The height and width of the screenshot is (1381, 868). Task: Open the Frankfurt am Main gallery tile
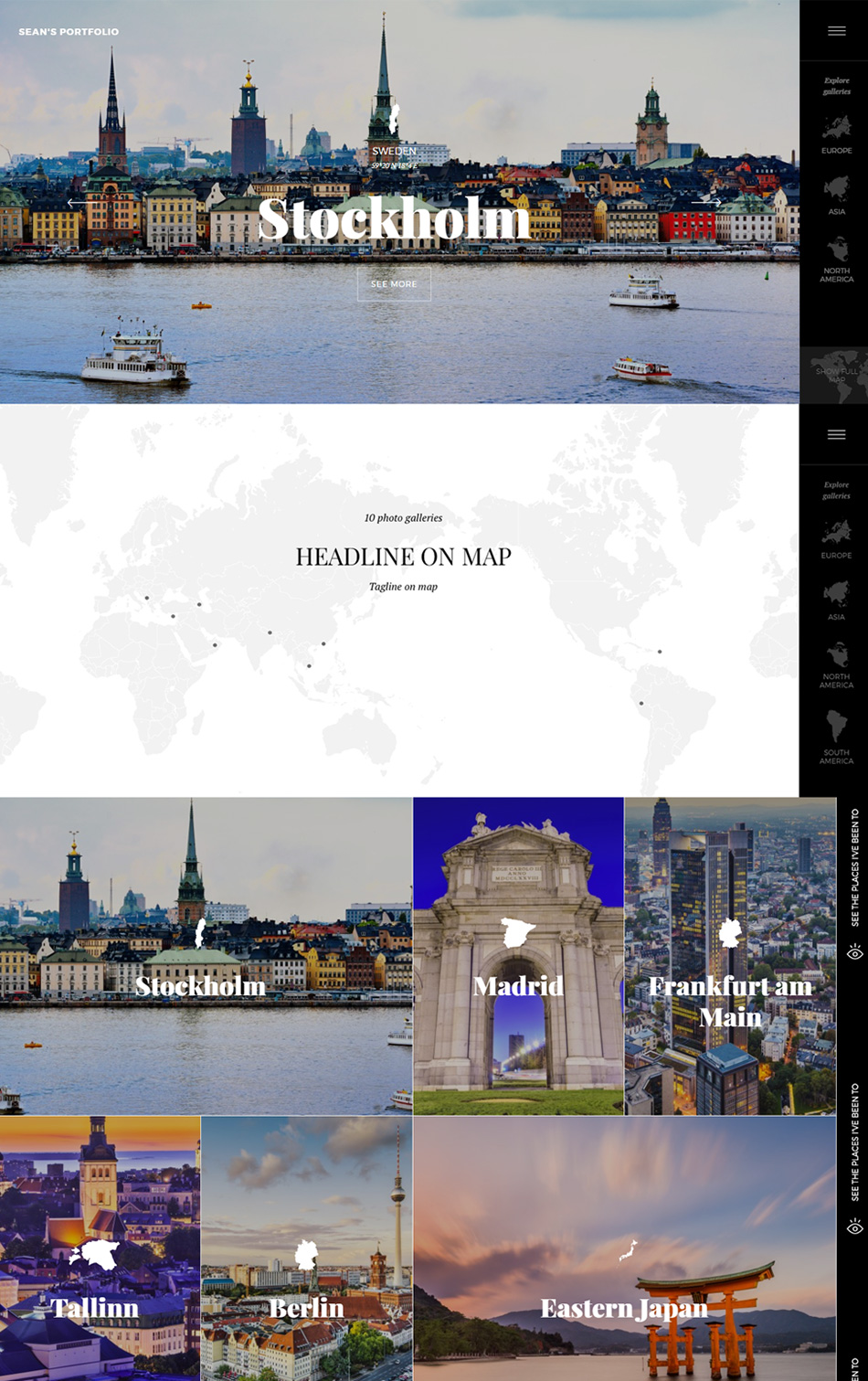pos(729,956)
